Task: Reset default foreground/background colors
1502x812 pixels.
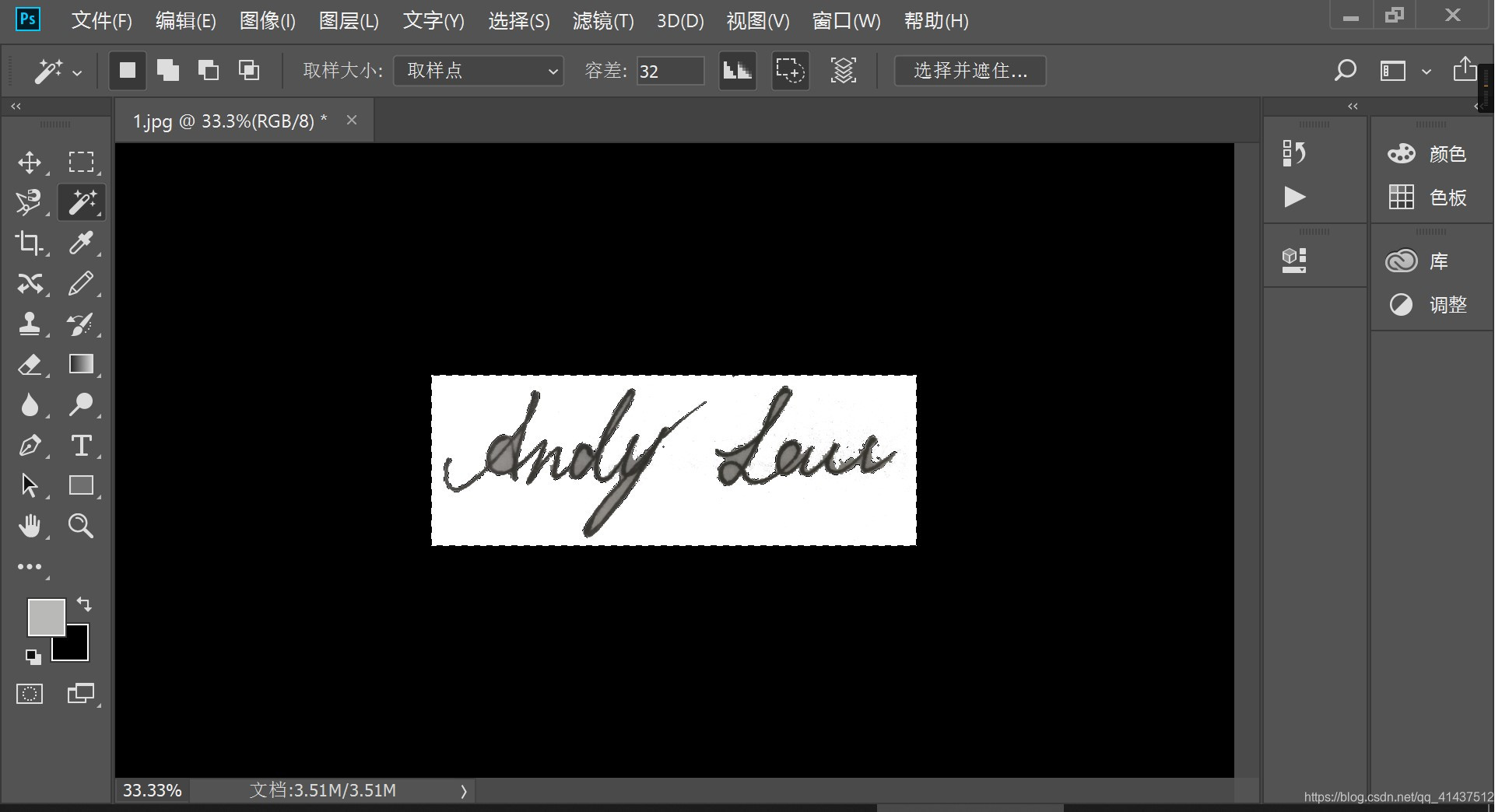Action: pyautogui.click(x=33, y=657)
